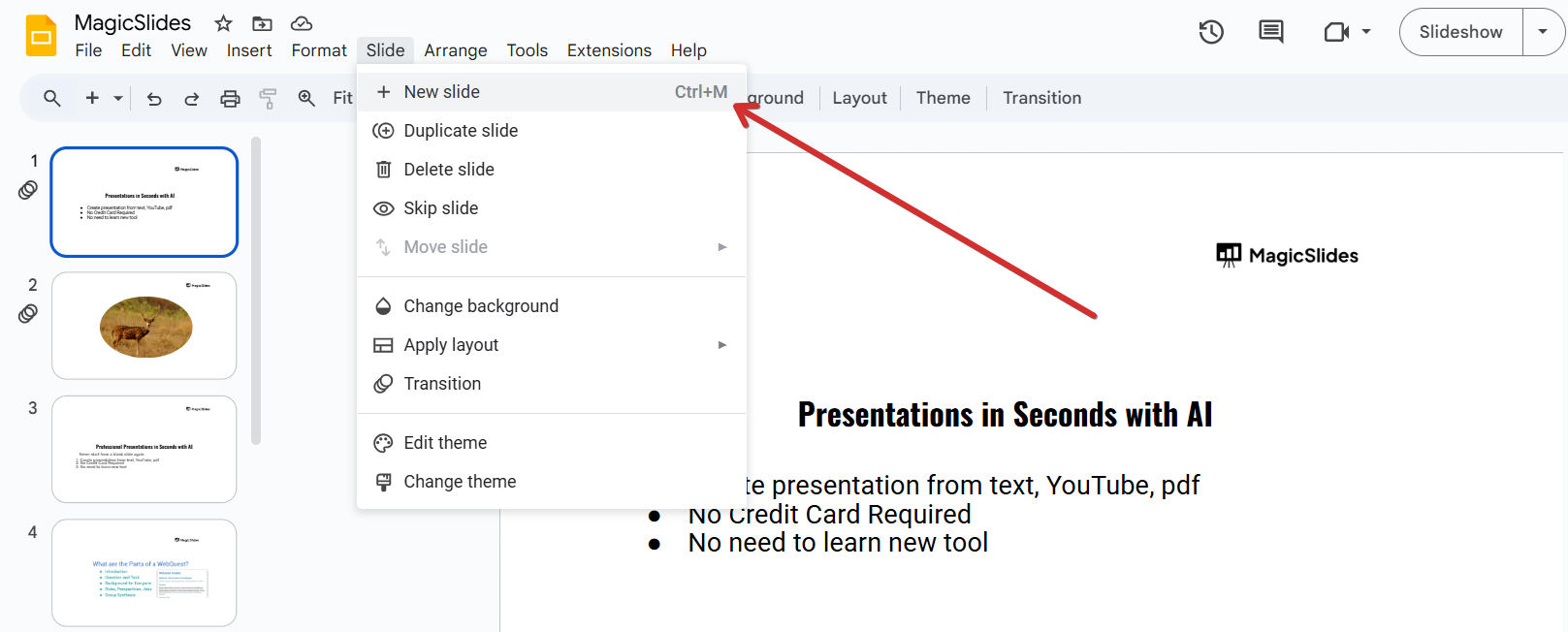Open the new slide layout dropdown arrow
1568x632 pixels.
pyautogui.click(x=118, y=98)
